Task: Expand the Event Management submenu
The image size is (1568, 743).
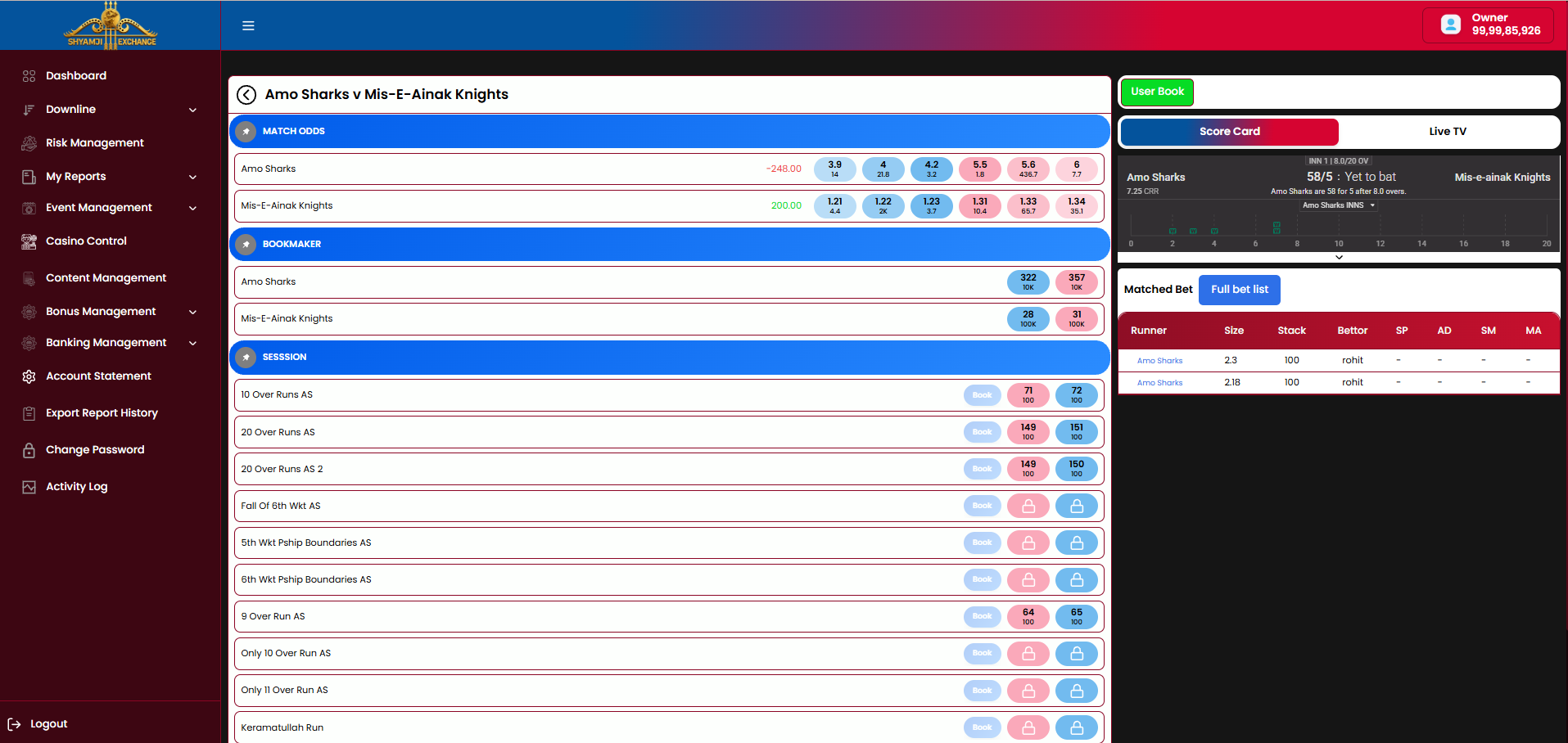Action: click(x=192, y=208)
